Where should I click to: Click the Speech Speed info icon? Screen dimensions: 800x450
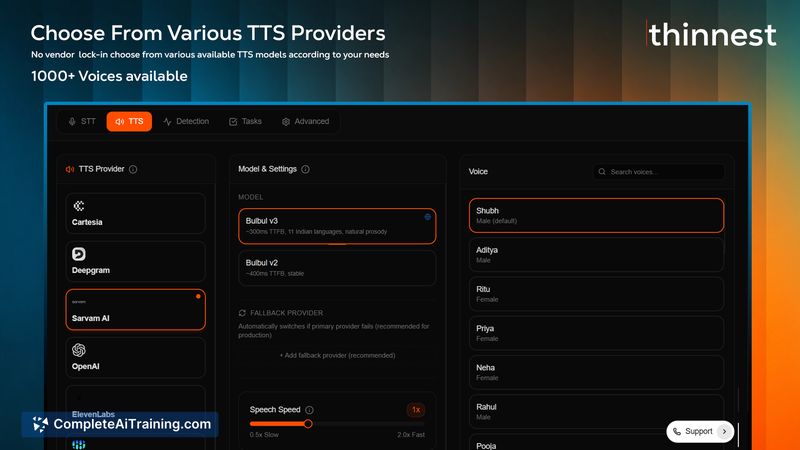point(309,410)
